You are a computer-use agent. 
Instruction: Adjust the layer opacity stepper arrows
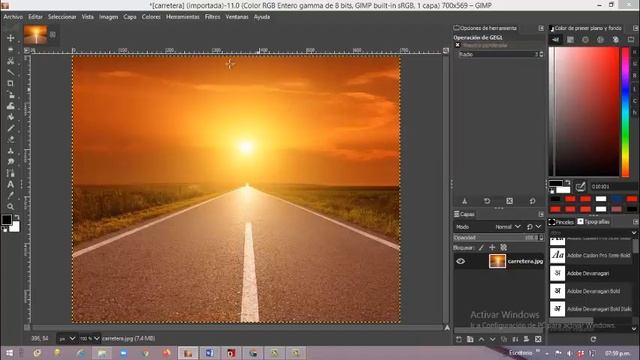pyautogui.click(x=542, y=238)
